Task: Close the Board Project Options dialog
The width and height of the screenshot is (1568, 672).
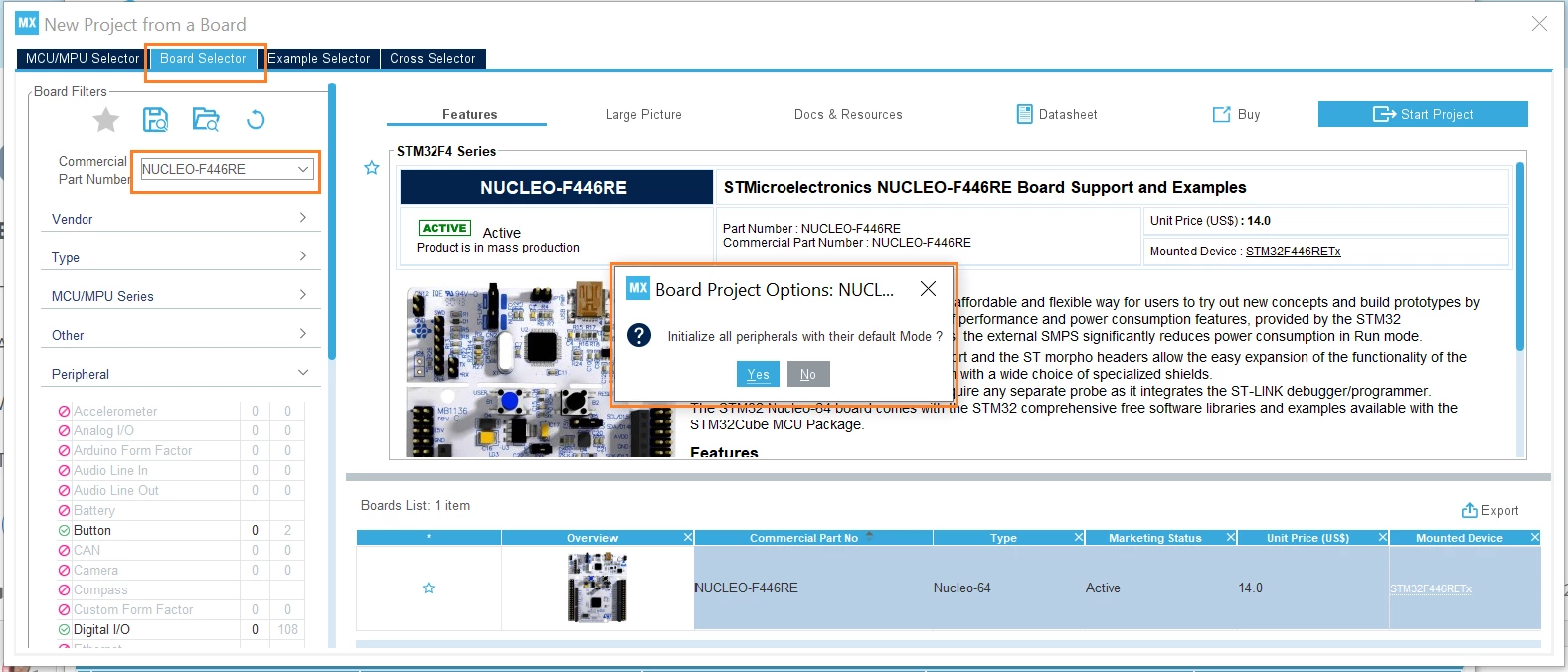Action: (928, 289)
